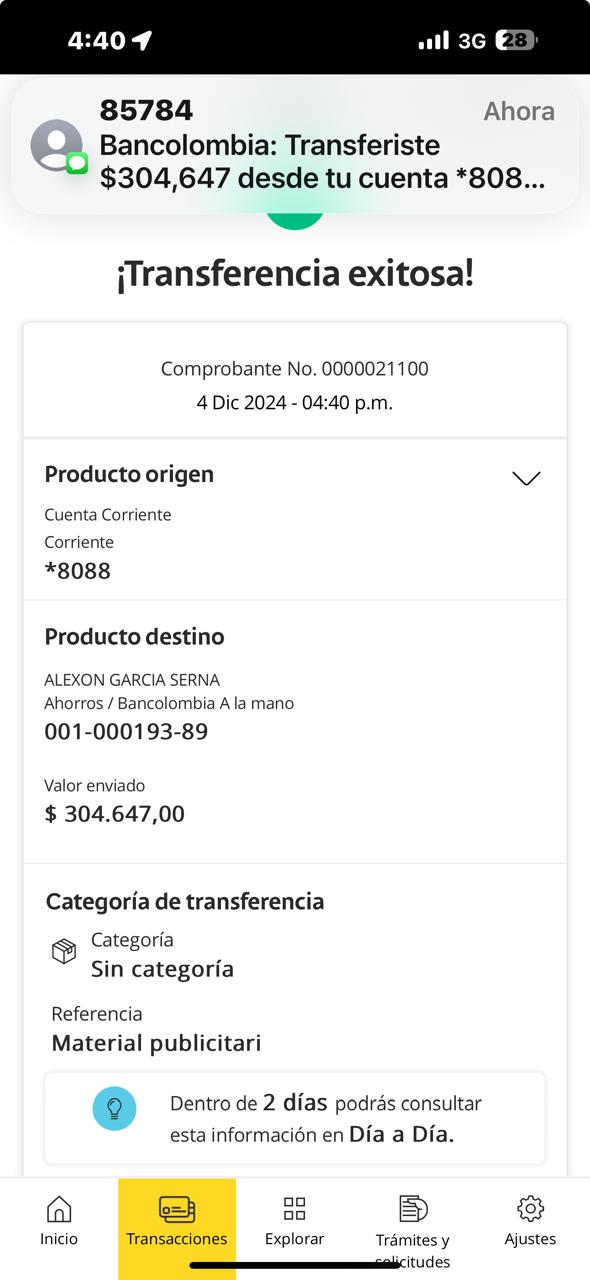The height and width of the screenshot is (1280, 590).
Task: Tap the Comprobante No. 0000021100 text
Action: 295,369
